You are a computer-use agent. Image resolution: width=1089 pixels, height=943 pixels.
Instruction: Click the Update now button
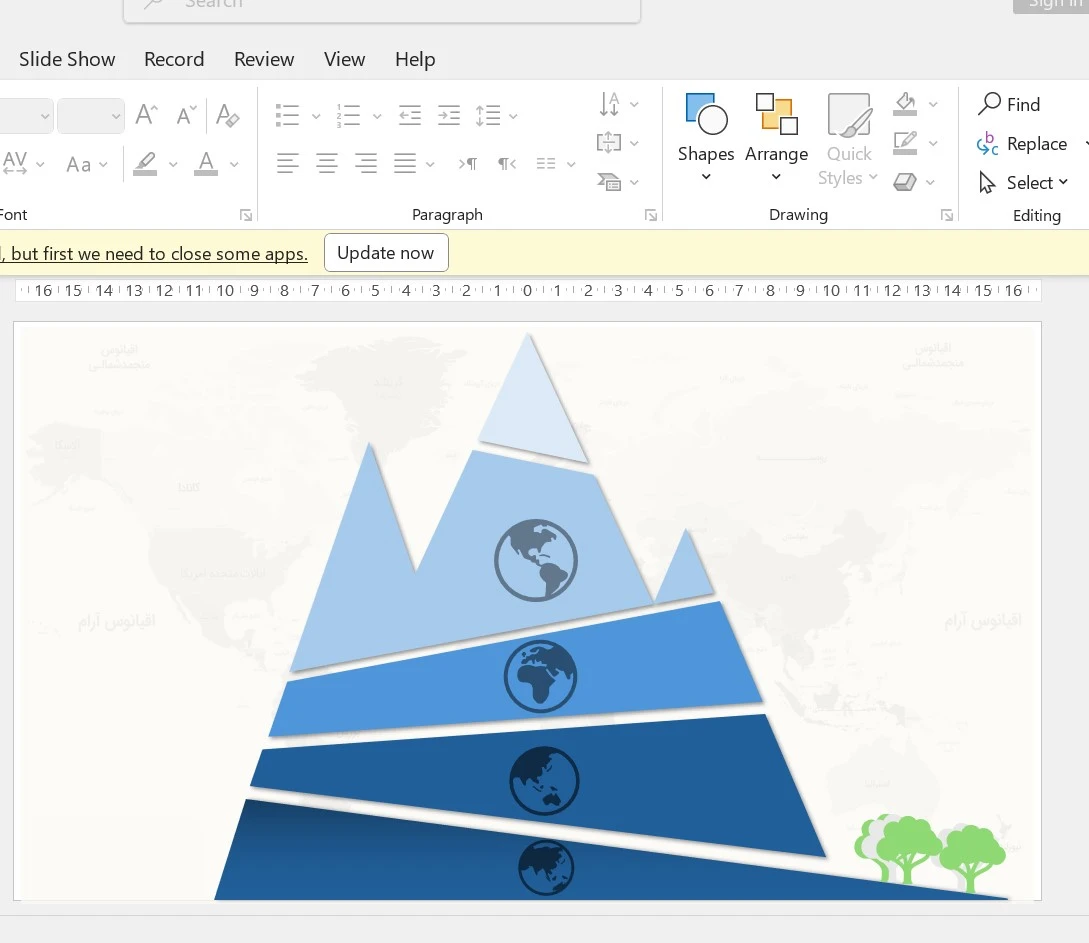pos(386,253)
